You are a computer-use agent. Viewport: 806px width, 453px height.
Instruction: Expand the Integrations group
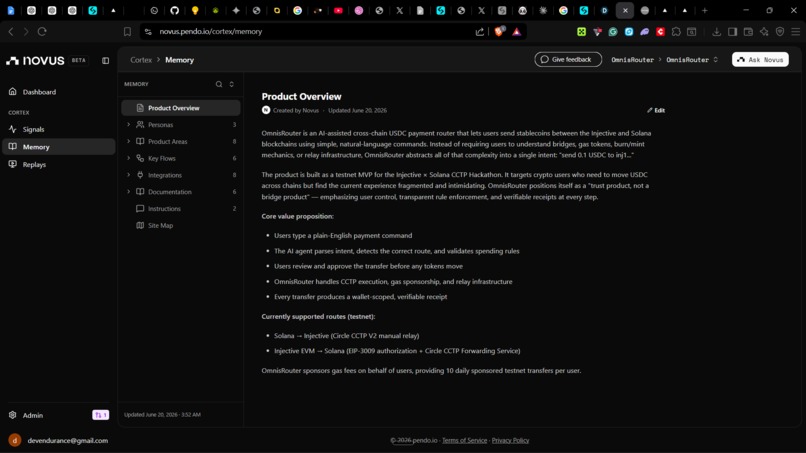[129, 175]
